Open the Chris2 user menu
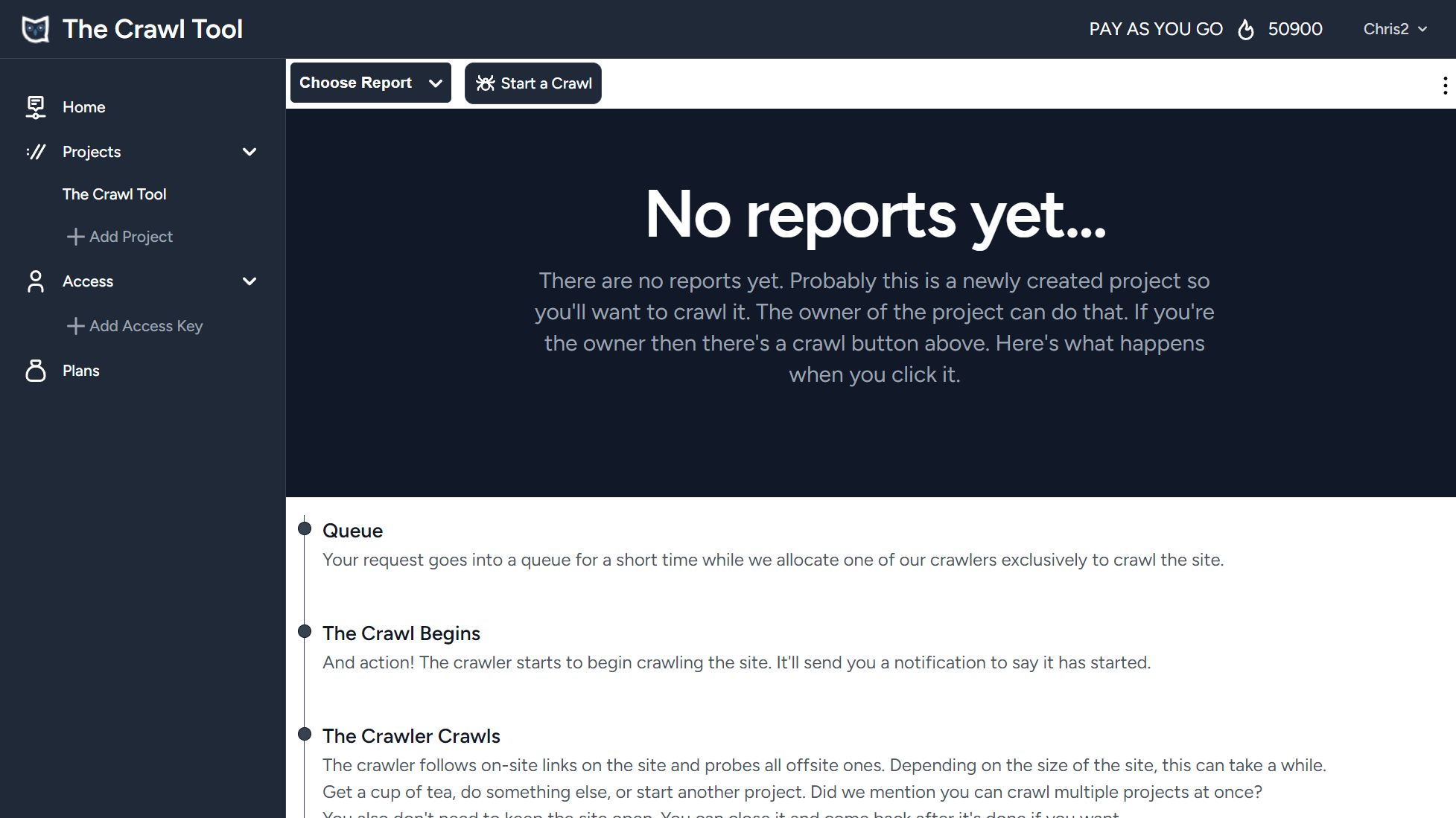 pyautogui.click(x=1394, y=29)
